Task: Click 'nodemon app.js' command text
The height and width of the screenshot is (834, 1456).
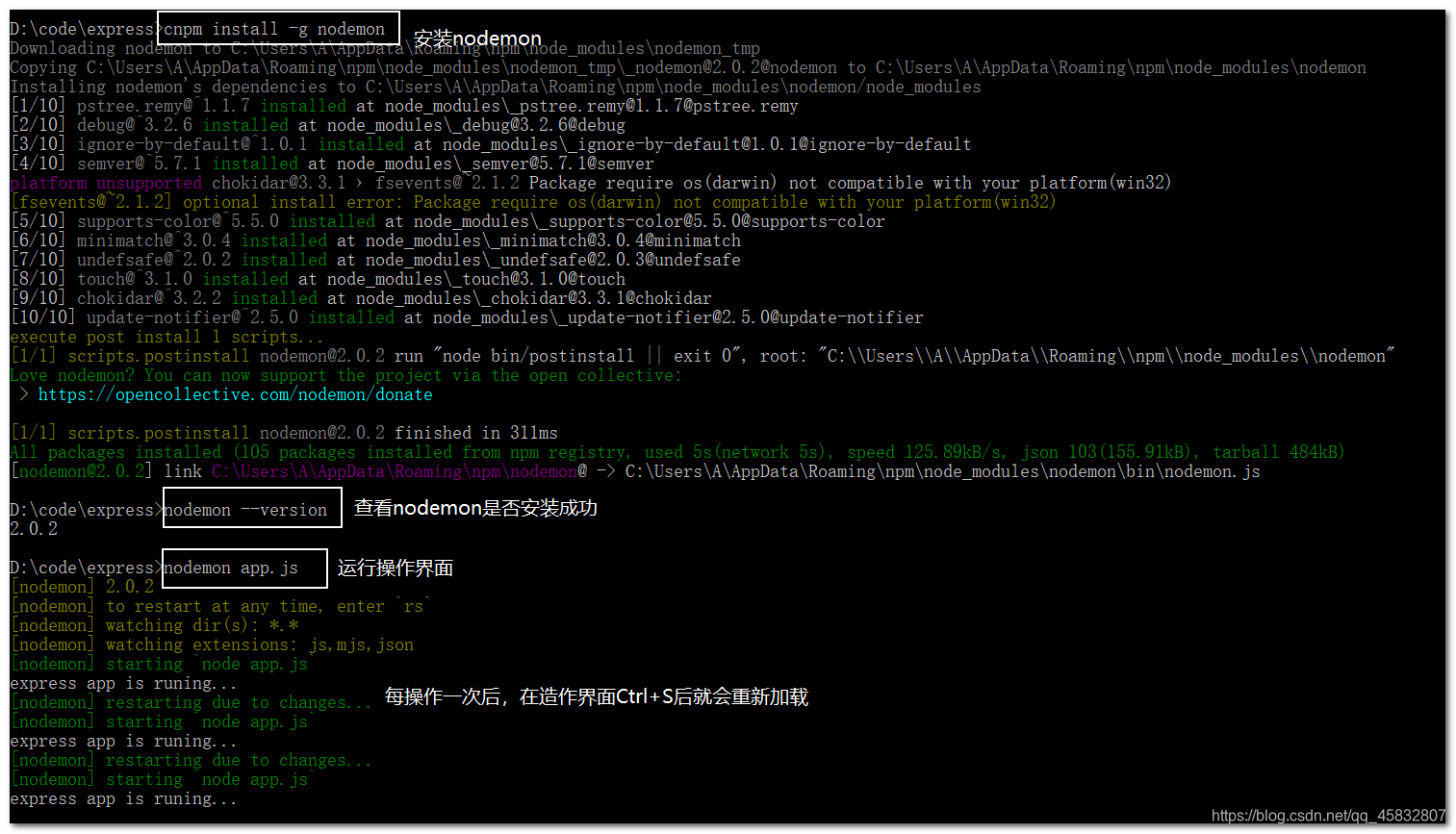Action: click(x=231, y=568)
